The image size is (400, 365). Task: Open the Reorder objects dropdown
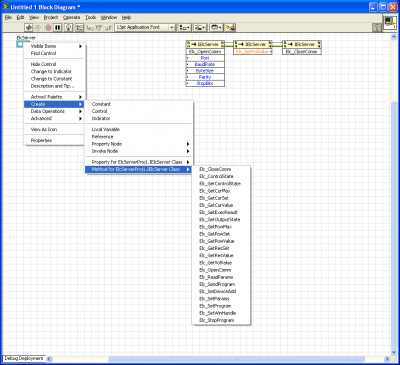click(x=216, y=27)
